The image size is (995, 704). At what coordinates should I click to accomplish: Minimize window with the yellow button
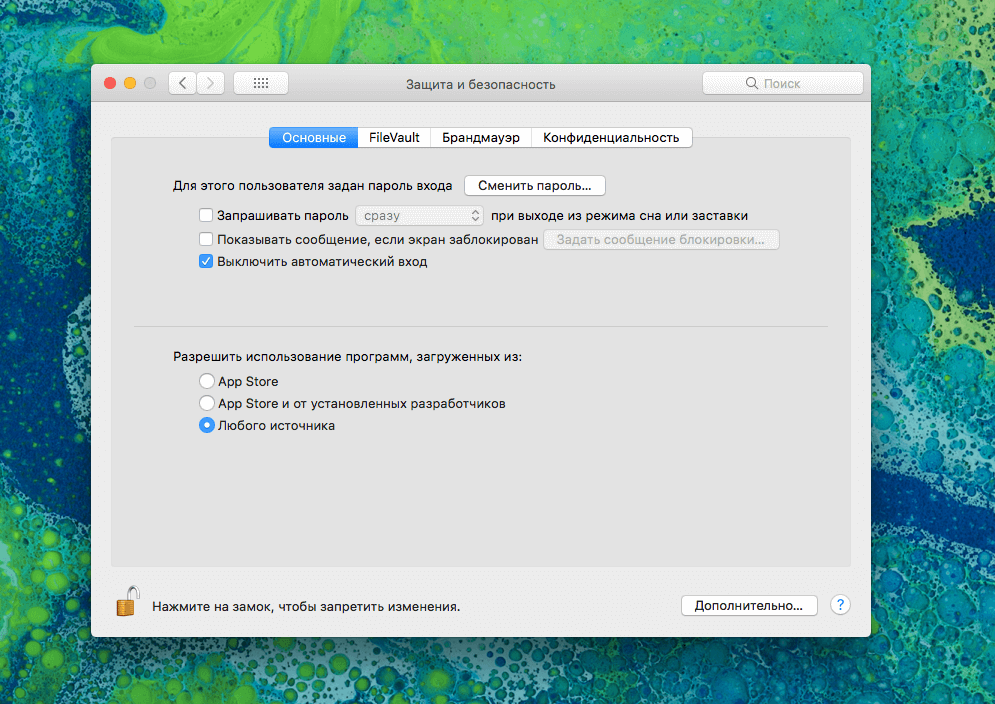pyautogui.click(x=130, y=84)
